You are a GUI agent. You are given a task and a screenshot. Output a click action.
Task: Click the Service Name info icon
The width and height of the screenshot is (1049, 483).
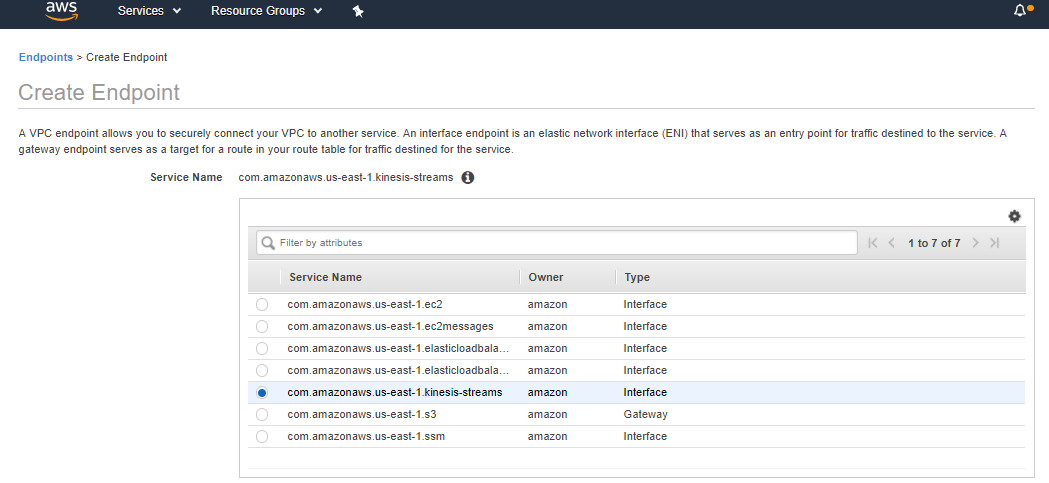click(x=468, y=177)
